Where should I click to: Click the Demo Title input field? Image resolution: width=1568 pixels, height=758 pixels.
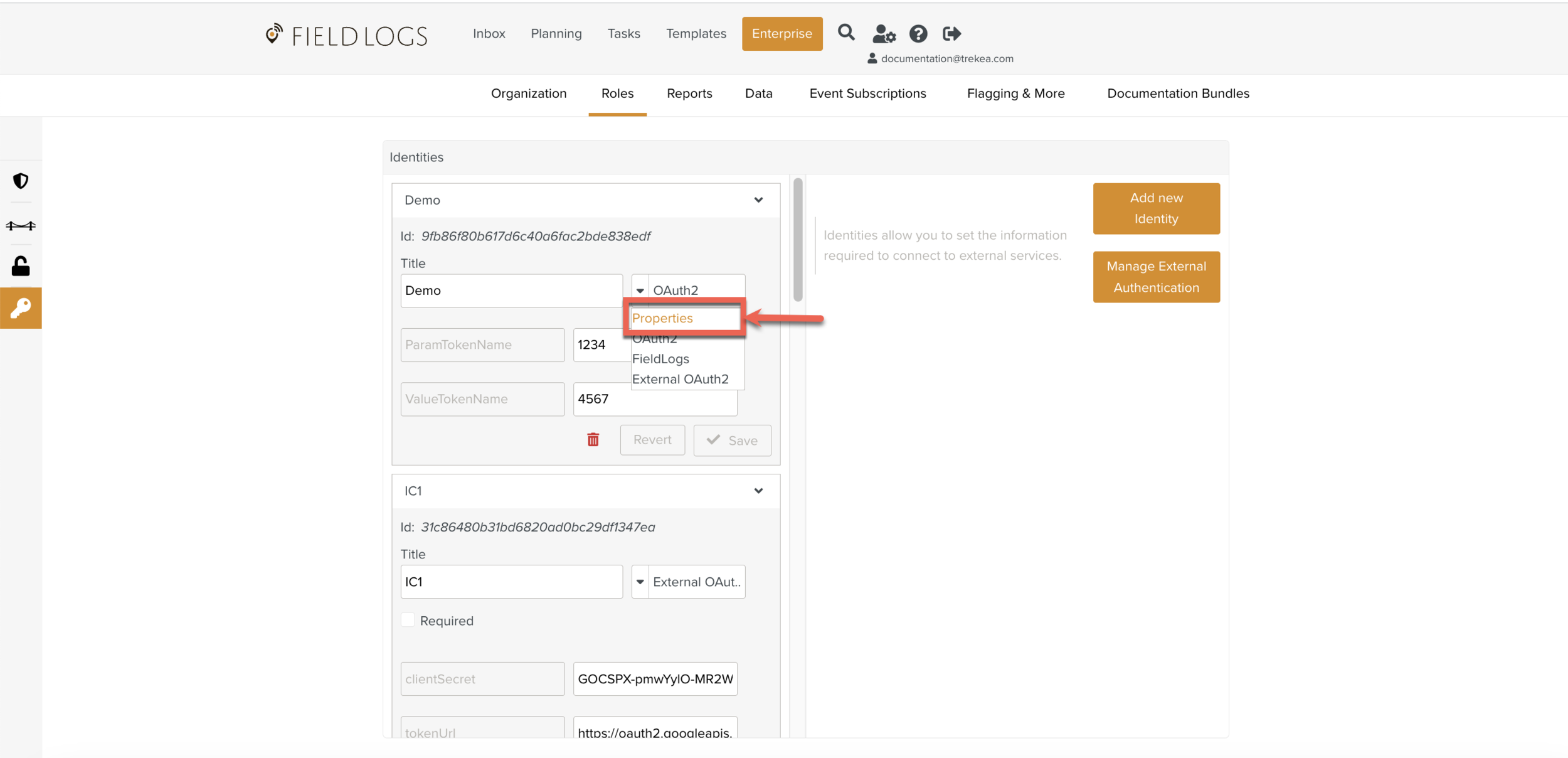click(511, 291)
